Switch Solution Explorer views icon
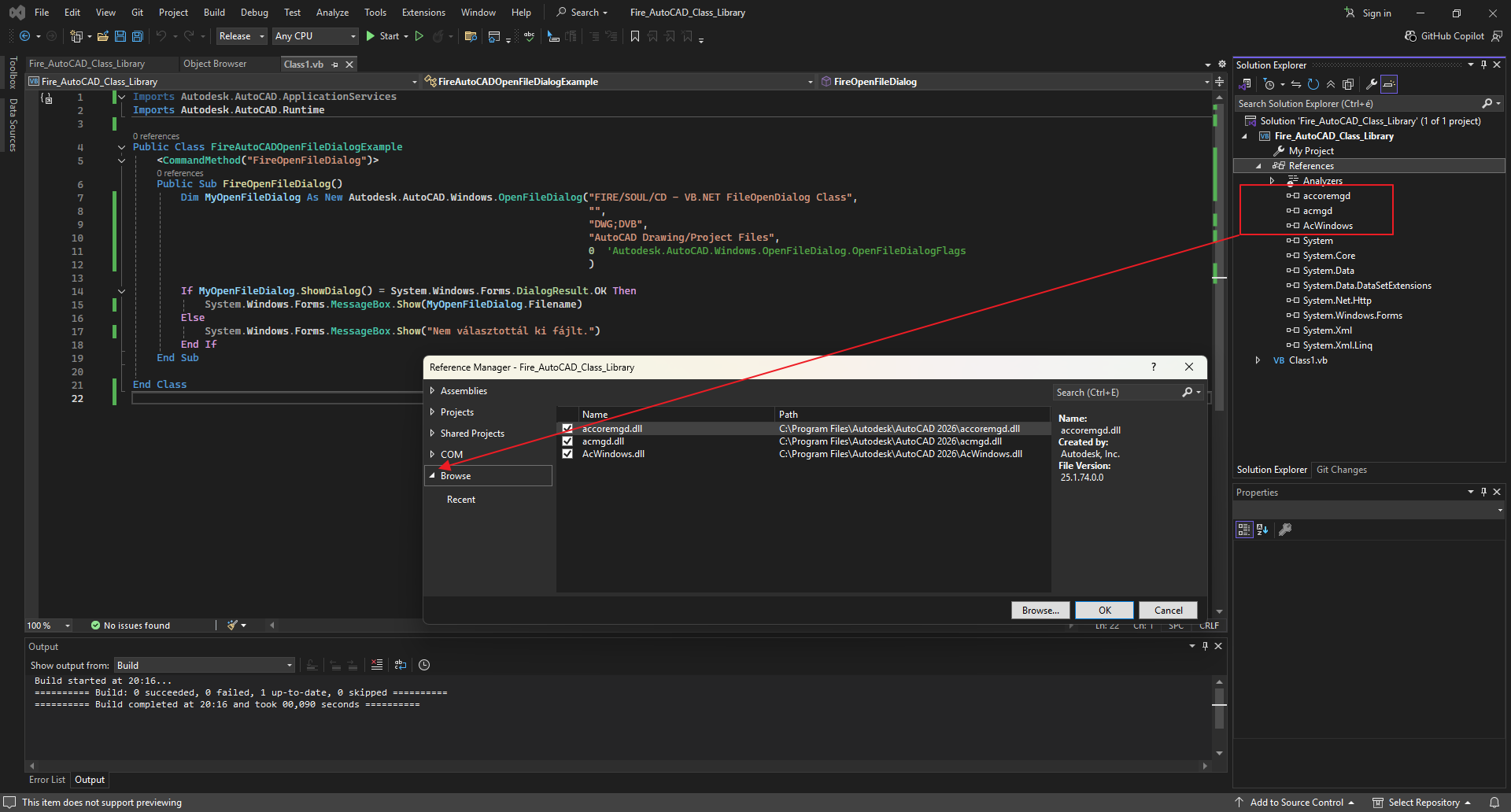Viewport: 1511px width, 812px height. [x=1246, y=84]
